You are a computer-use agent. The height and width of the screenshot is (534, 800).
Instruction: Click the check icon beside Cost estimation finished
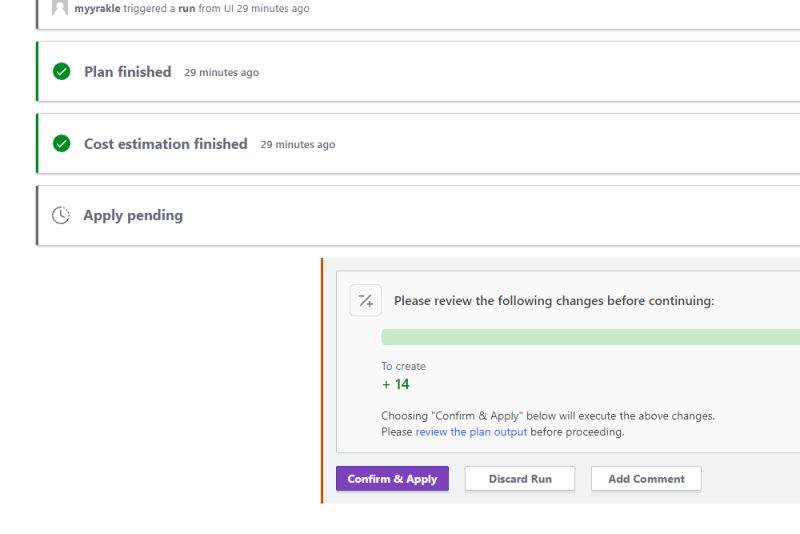(62, 144)
